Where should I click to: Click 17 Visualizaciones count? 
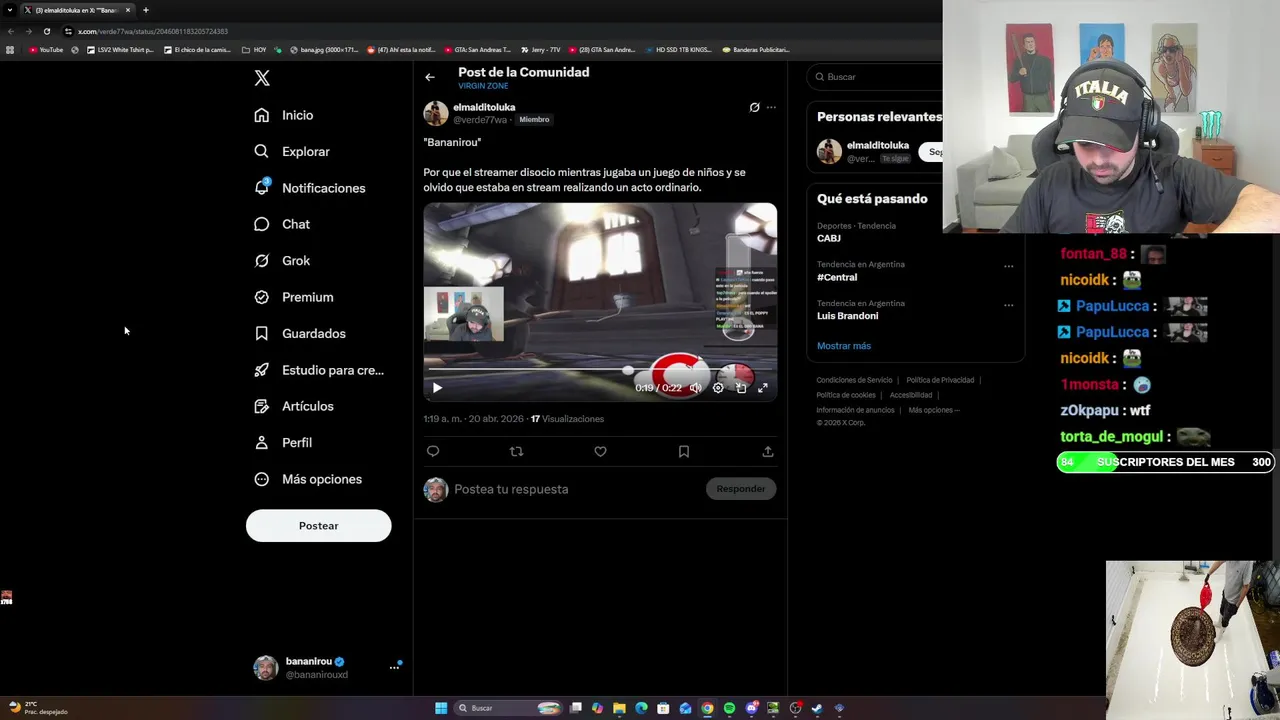[567, 419]
